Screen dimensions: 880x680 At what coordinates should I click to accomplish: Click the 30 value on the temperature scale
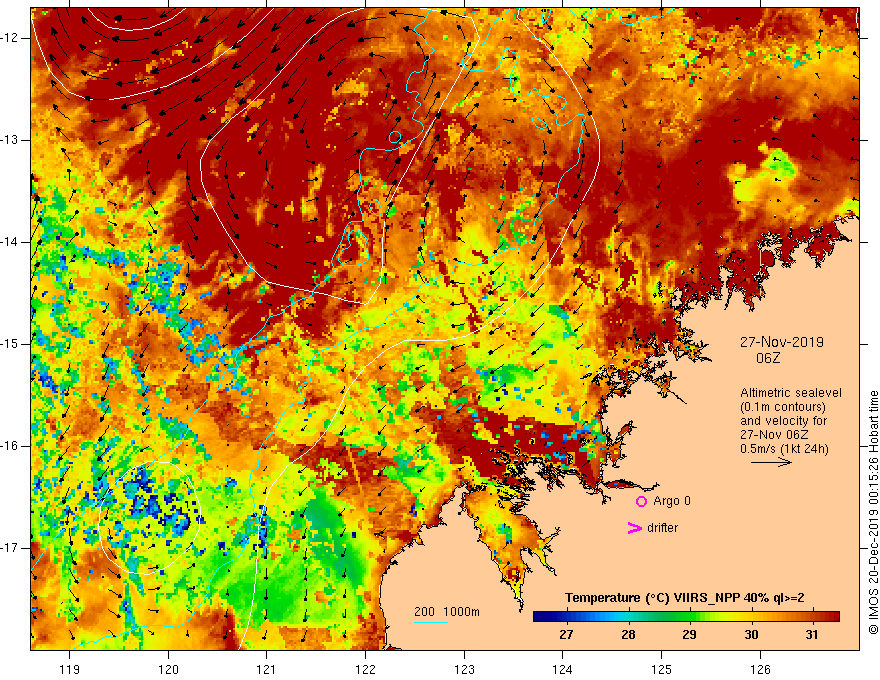(751, 635)
